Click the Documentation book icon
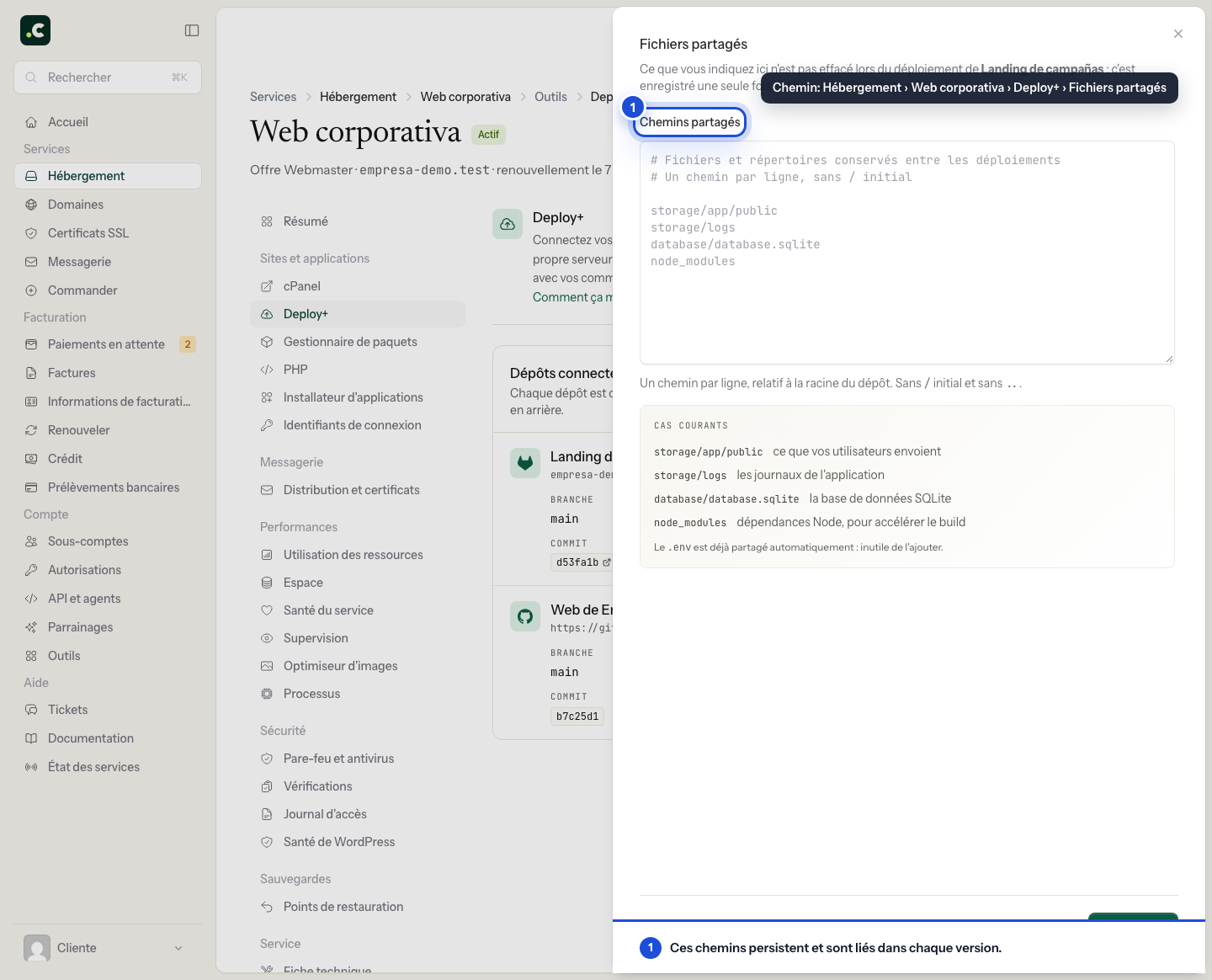Screen dimensions: 1212x980 pyautogui.click(x=31, y=738)
